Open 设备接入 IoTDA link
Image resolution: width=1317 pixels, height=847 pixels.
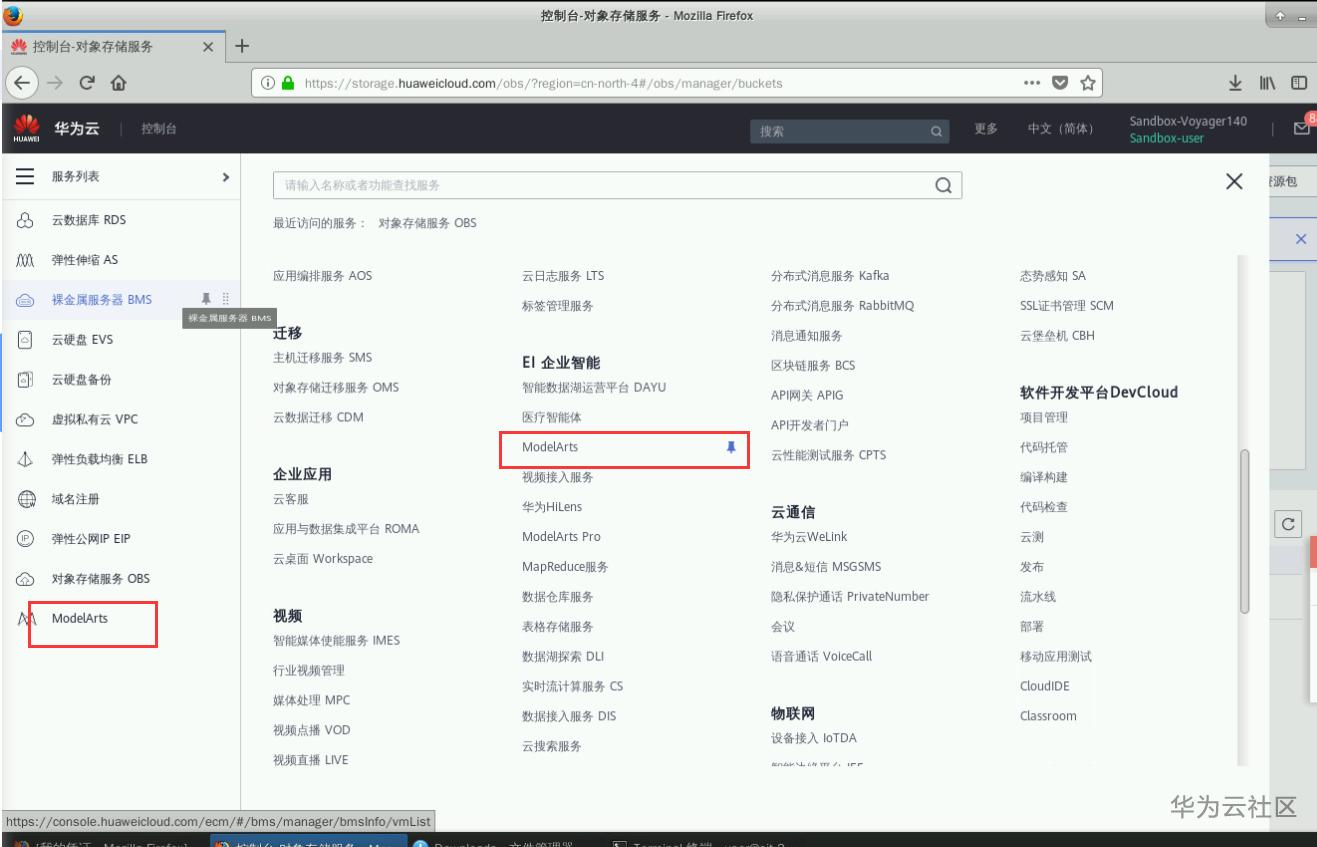(814, 738)
